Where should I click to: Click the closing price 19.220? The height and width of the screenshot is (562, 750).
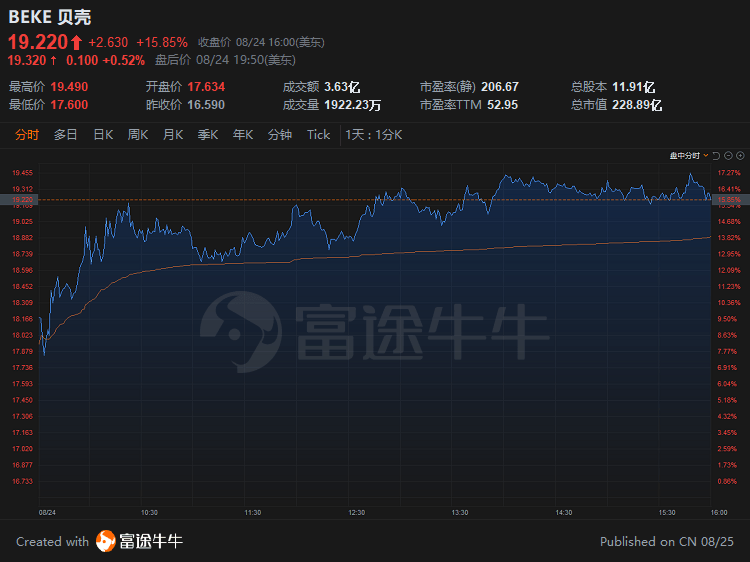(38, 42)
